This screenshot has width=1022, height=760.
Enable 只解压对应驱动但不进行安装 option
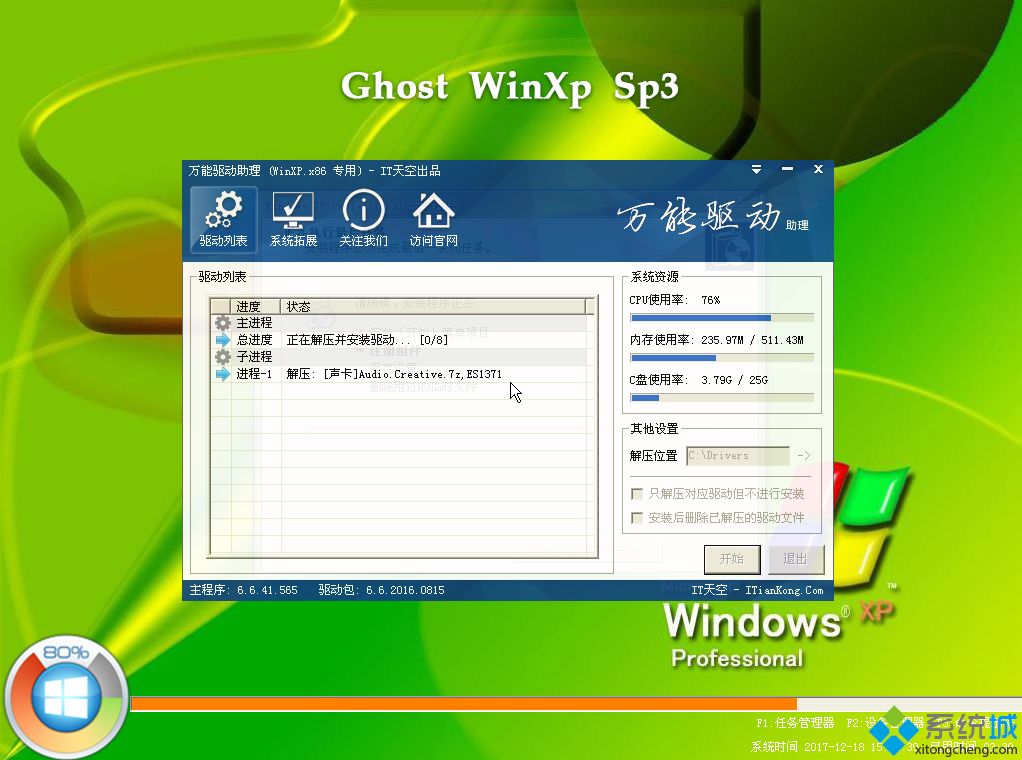637,493
